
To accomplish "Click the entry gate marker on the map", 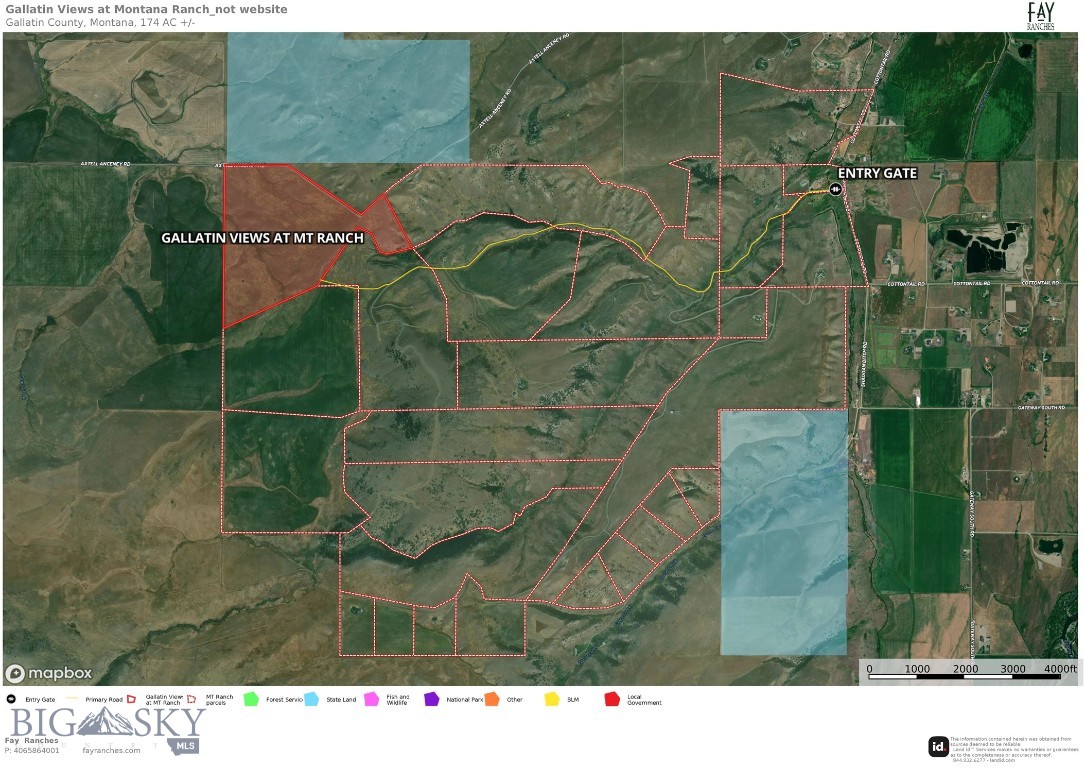I will coord(836,189).
